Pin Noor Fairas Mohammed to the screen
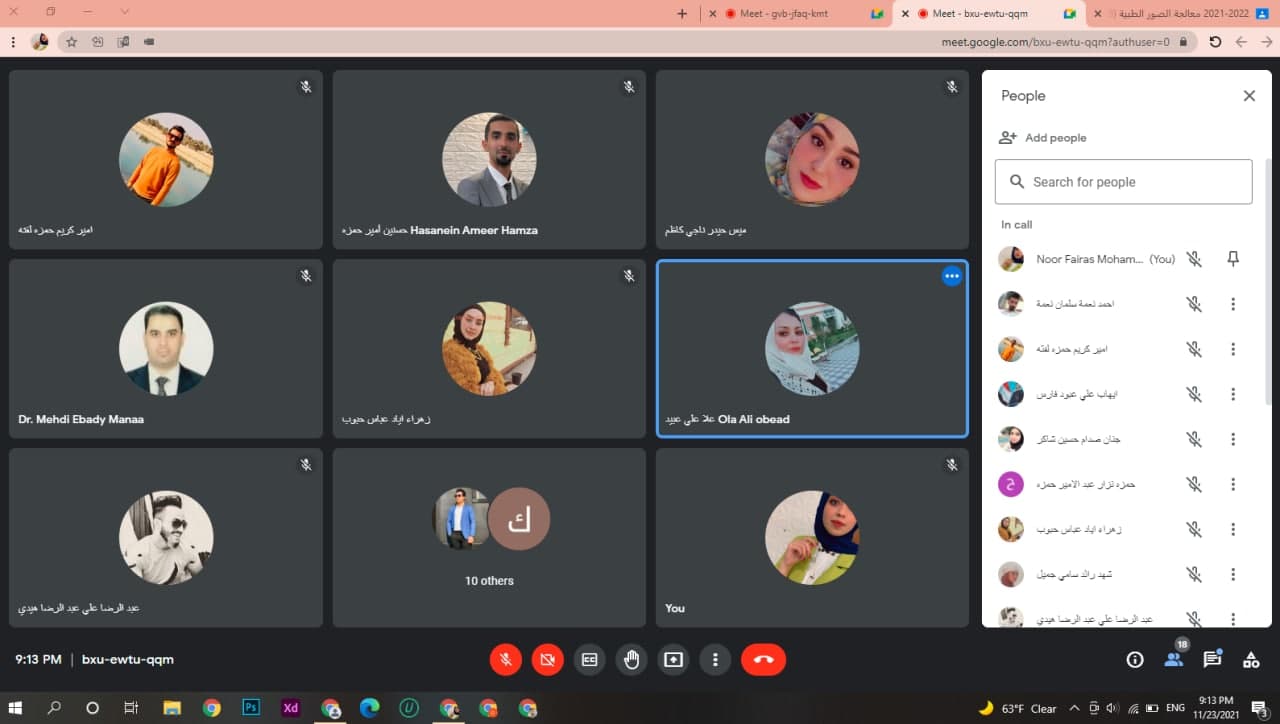The height and width of the screenshot is (724, 1280). (x=1233, y=259)
